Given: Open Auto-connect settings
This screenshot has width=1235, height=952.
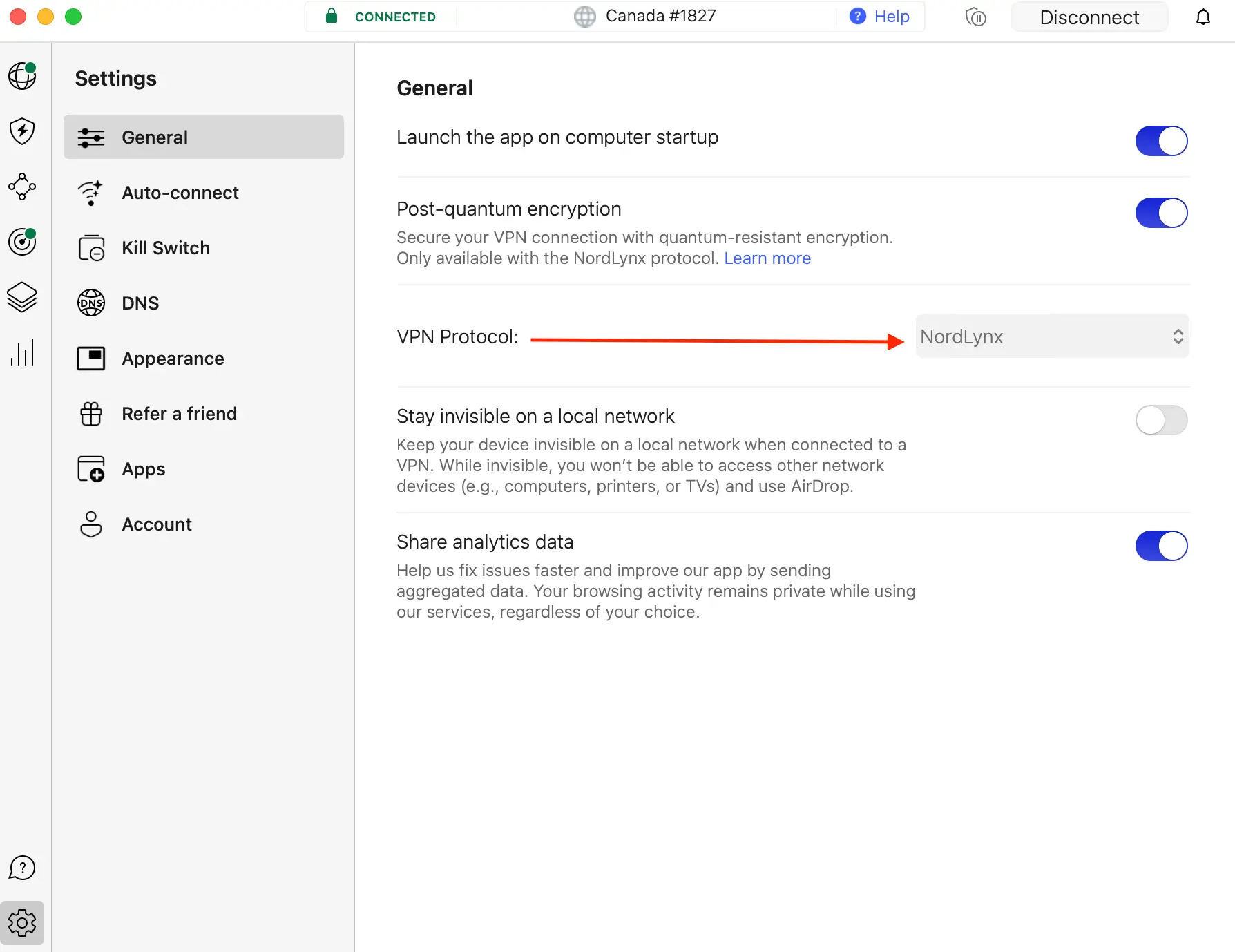Looking at the screenshot, I should pos(204,192).
